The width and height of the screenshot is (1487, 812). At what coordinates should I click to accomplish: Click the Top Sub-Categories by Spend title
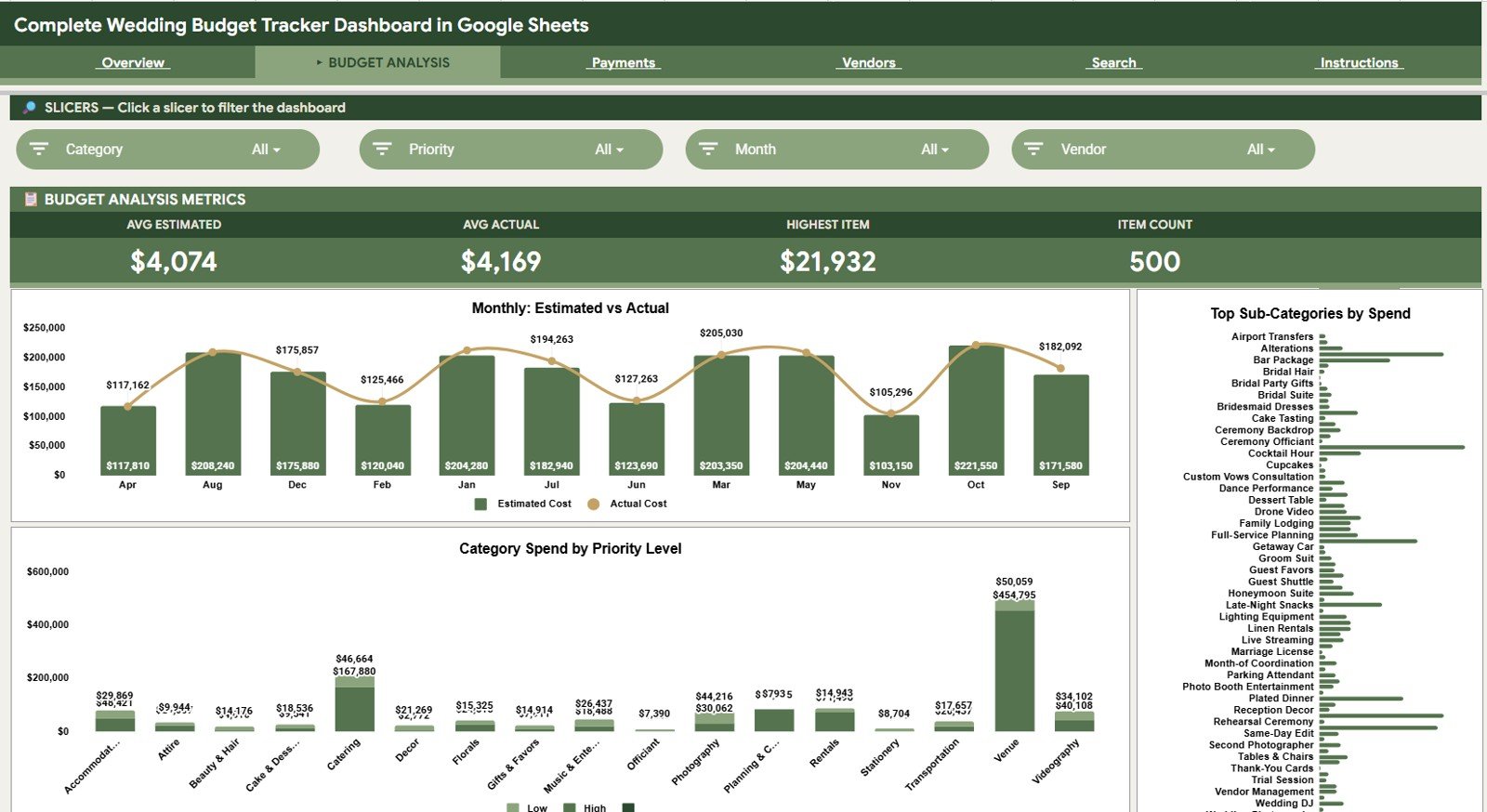(x=1310, y=314)
